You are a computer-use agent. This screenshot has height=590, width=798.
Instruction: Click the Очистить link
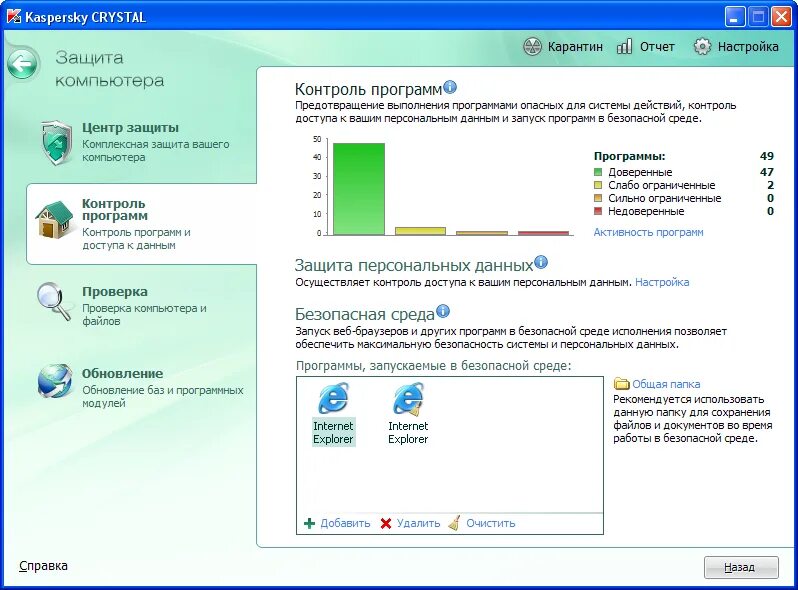click(x=491, y=523)
